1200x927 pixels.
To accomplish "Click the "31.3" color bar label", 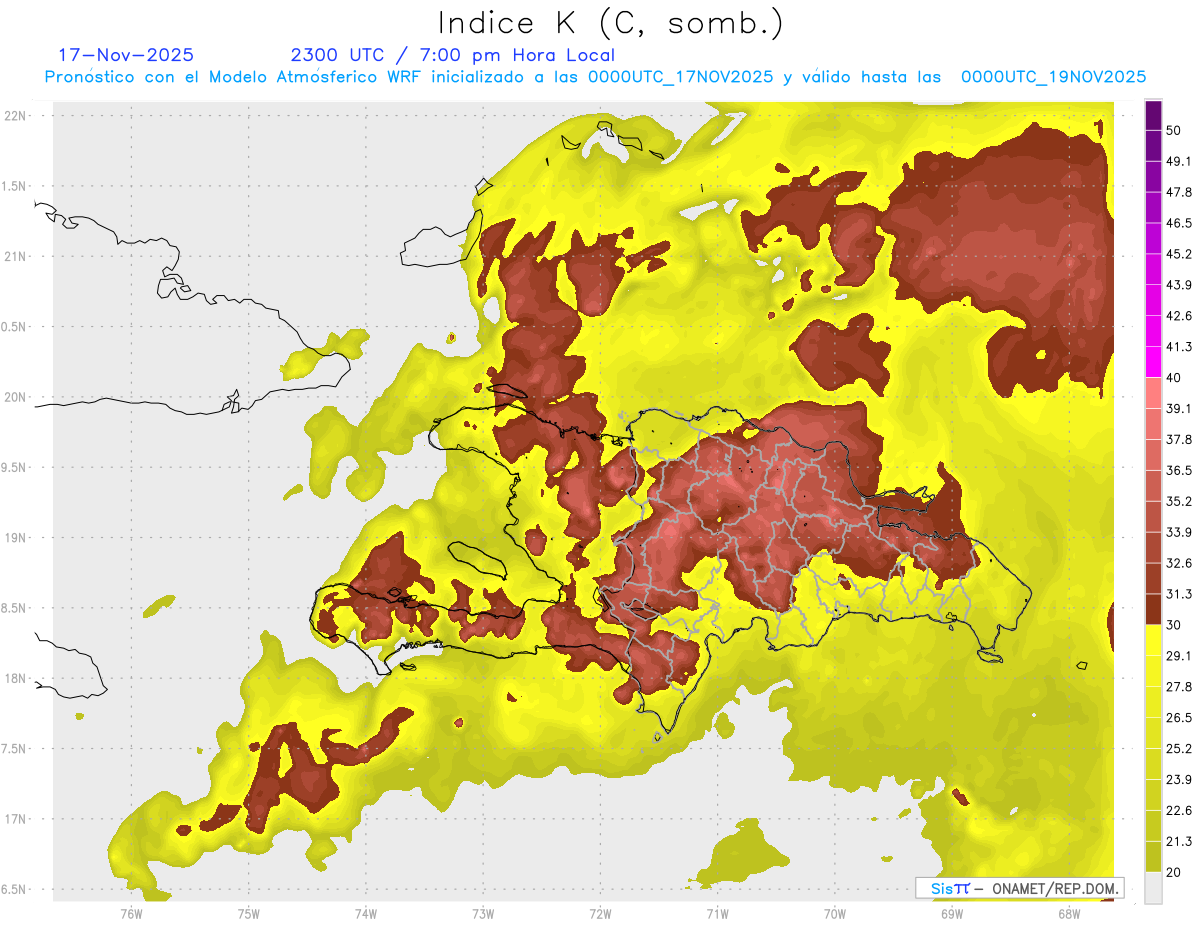I will click(1179, 594).
